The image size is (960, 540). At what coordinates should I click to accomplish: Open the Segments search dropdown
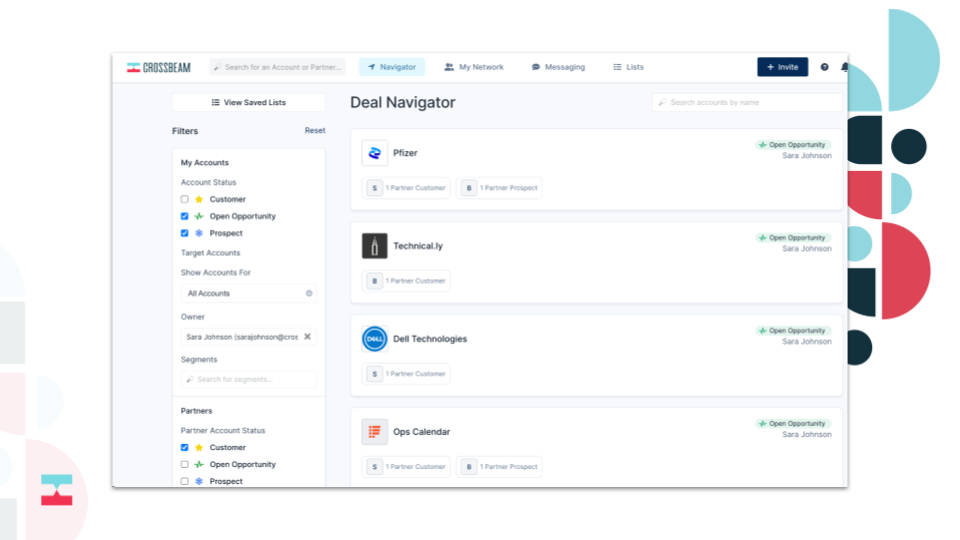click(248, 380)
